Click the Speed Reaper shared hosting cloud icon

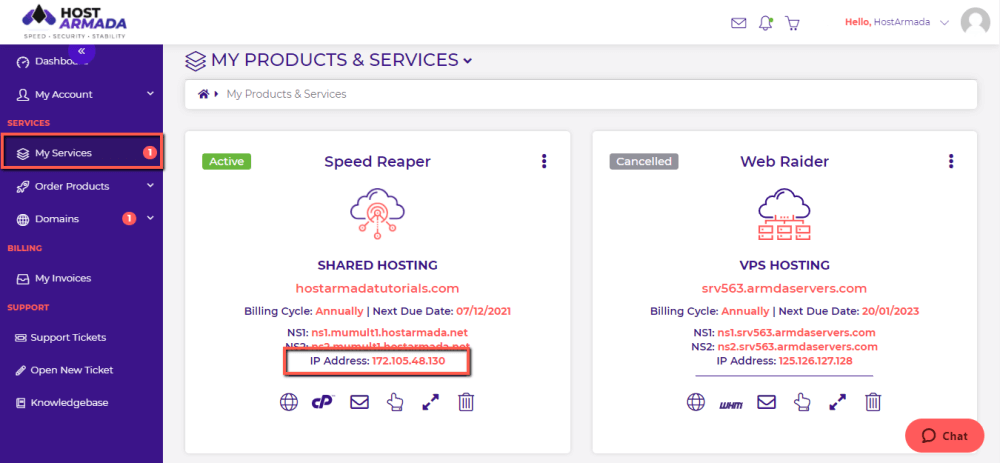(378, 214)
